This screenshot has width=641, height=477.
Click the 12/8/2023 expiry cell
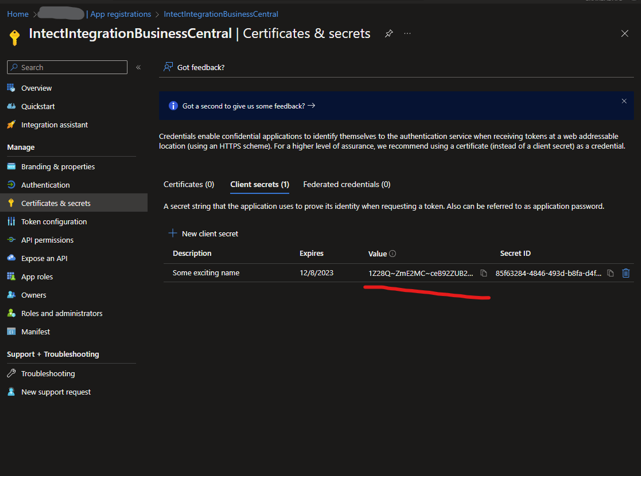[x=316, y=273]
